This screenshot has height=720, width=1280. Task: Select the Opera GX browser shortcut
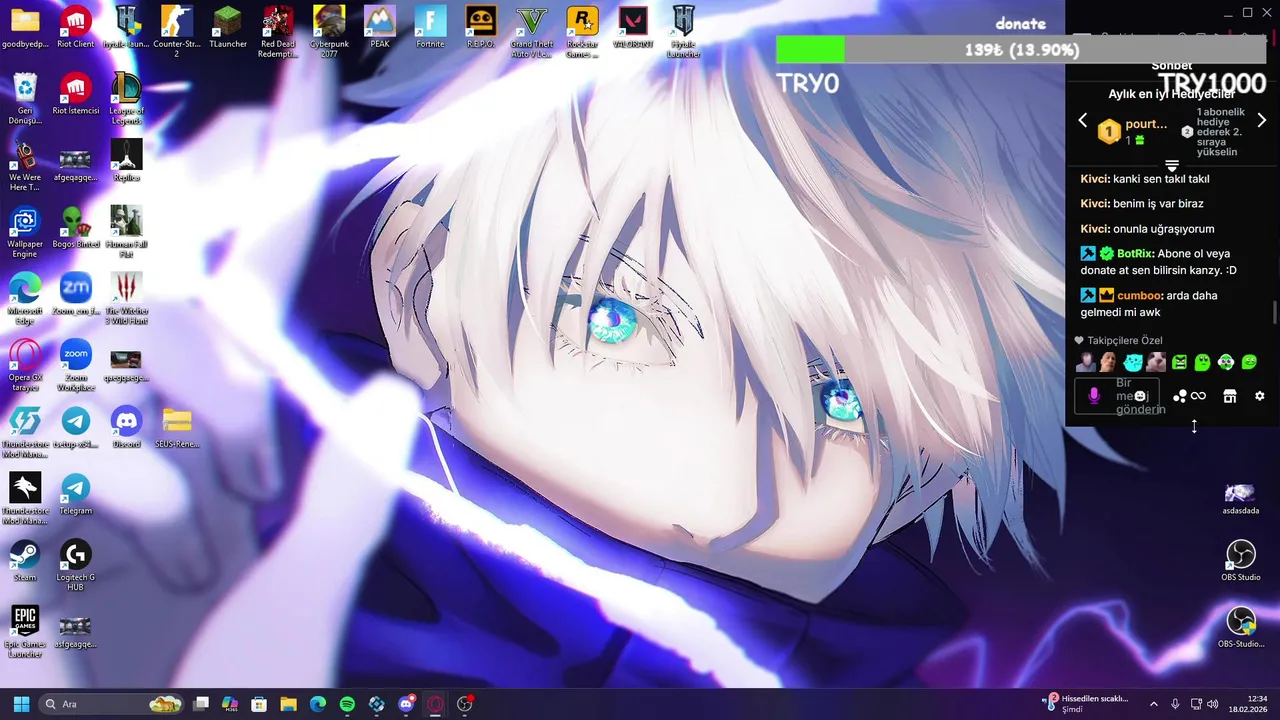[x=25, y=365]
